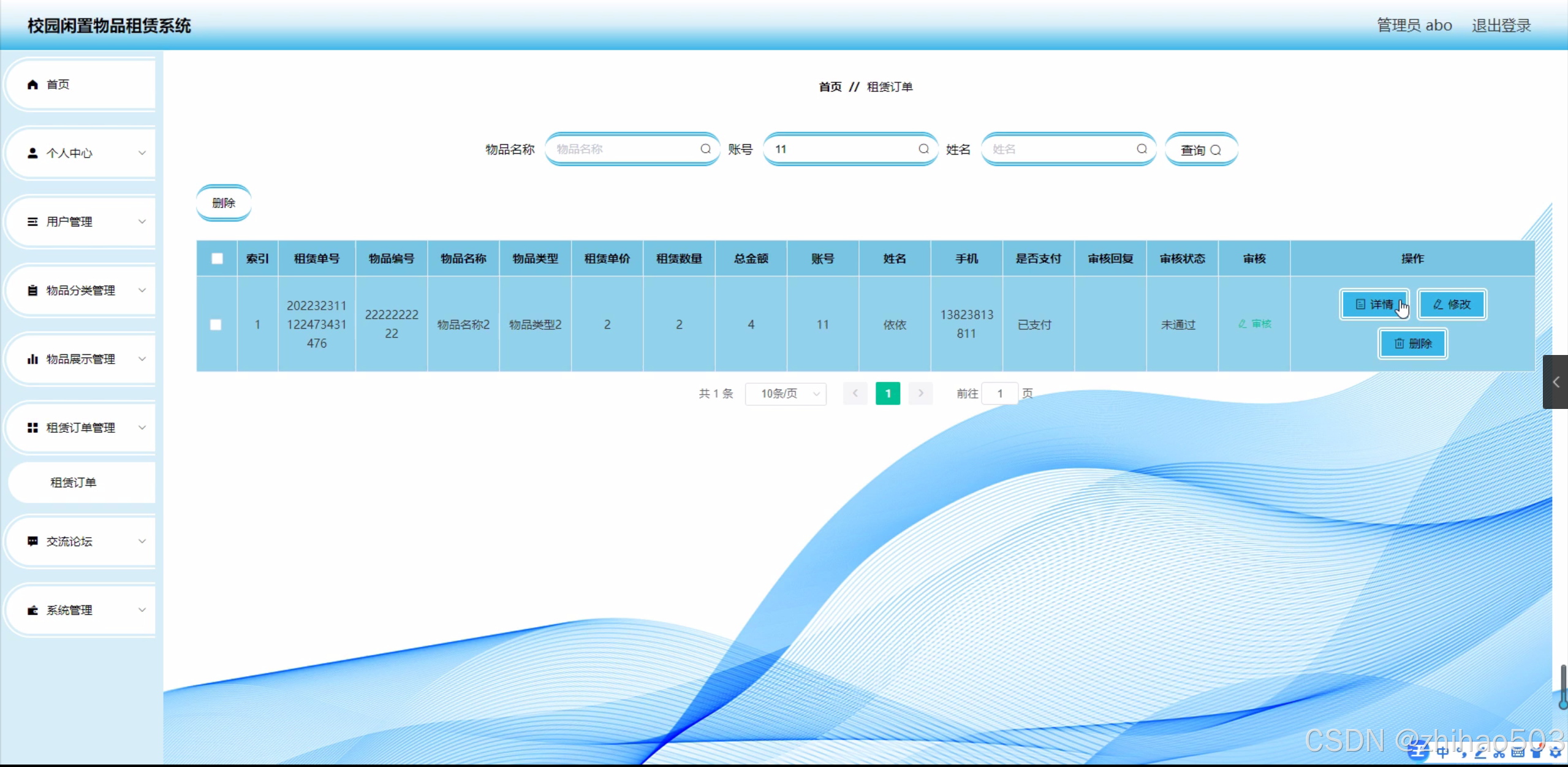Click the search icon in 姓名 field
This screenshot has width=1568, height=767.
point(1142,149)
